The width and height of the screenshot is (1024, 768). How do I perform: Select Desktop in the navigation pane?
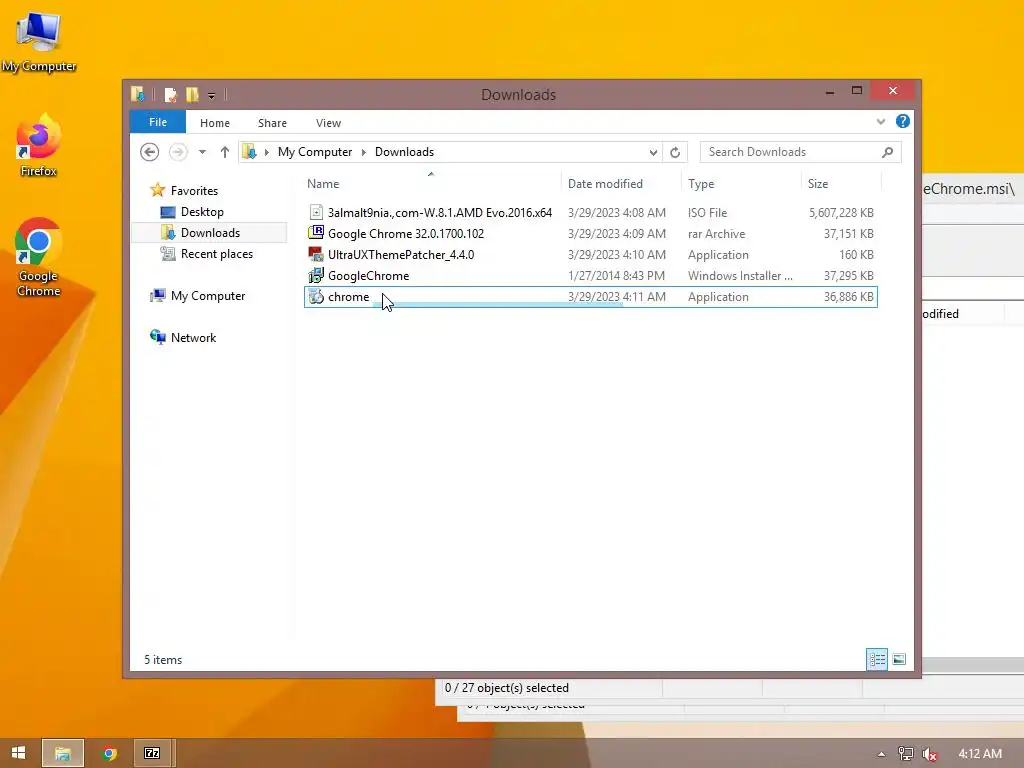(x=202, y=212)
